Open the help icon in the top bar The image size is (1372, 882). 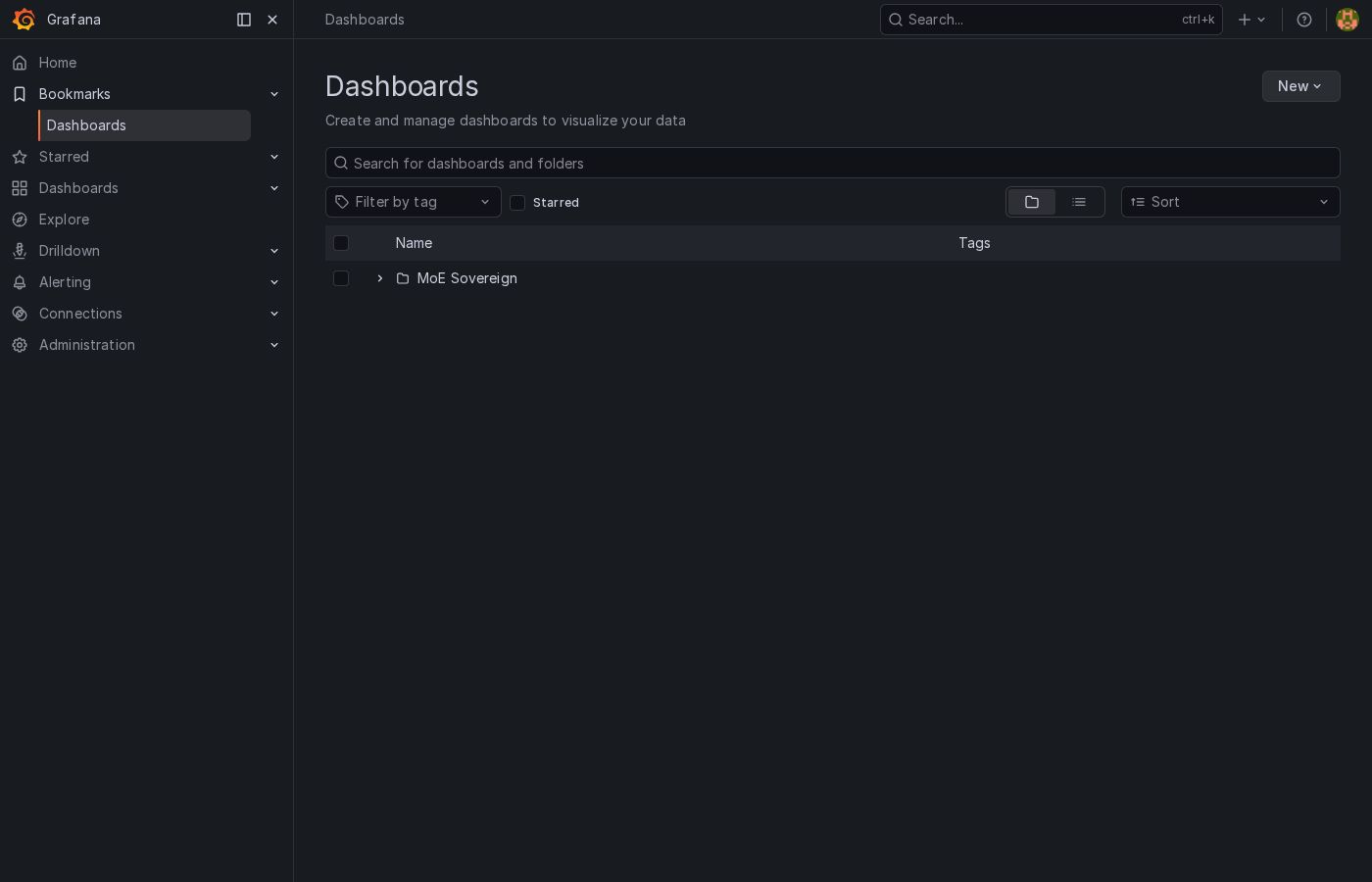(x=1304, y=20)
